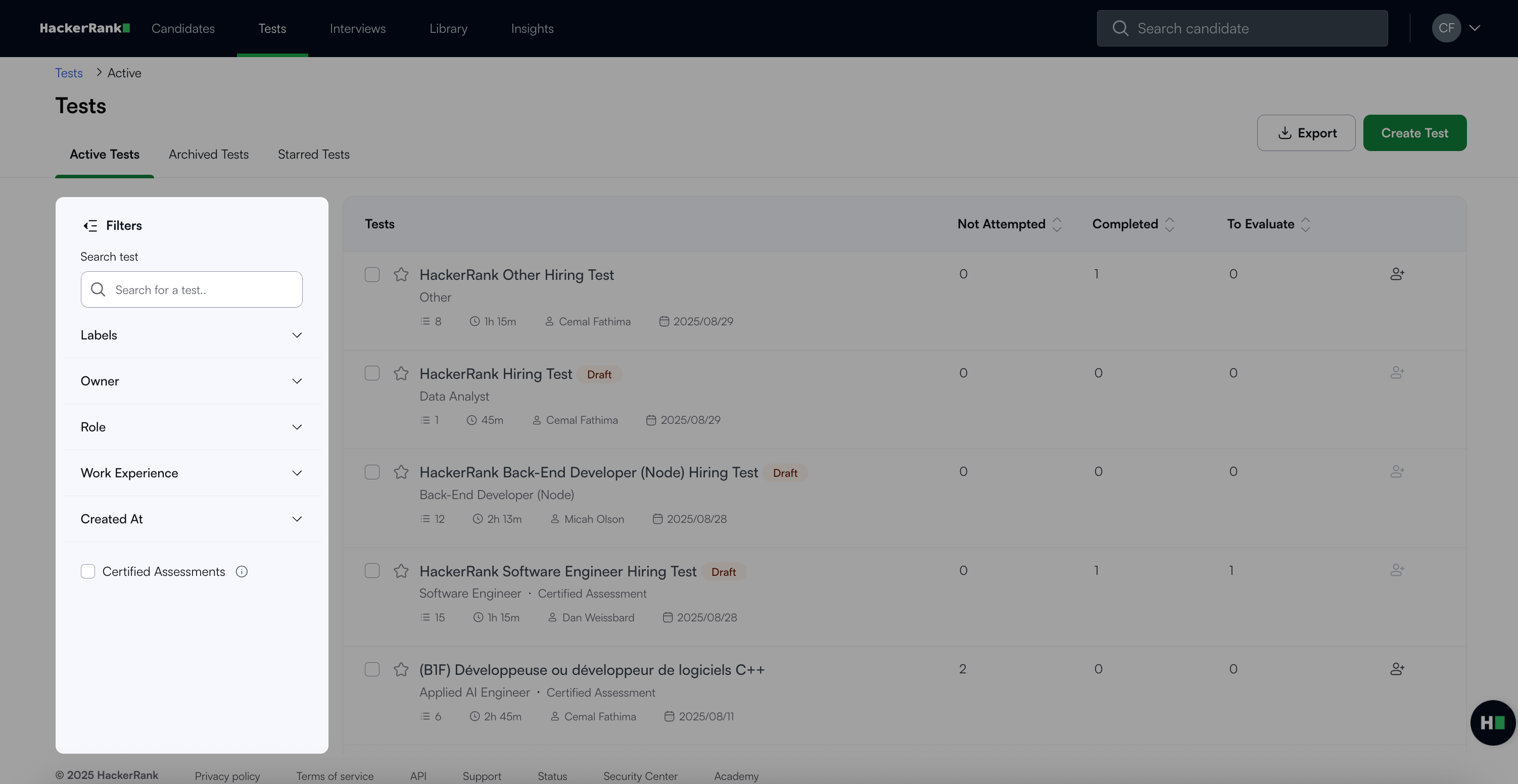Image resolution: width=1518 pixels, height=784 pixels.
Task: Click invite candidate icon for Other Hiring Test
Action: 1397,274
